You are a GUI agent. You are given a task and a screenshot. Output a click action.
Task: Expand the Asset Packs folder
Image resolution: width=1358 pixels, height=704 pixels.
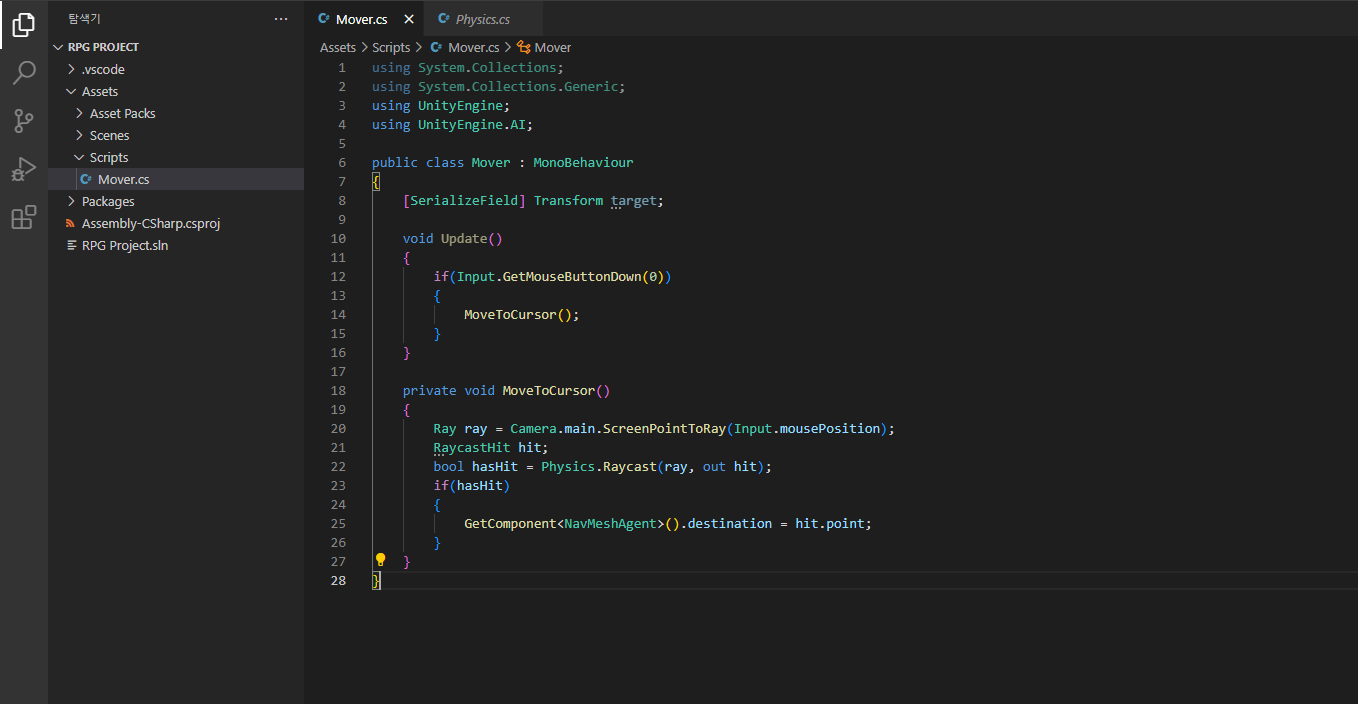tap(122, 113)
